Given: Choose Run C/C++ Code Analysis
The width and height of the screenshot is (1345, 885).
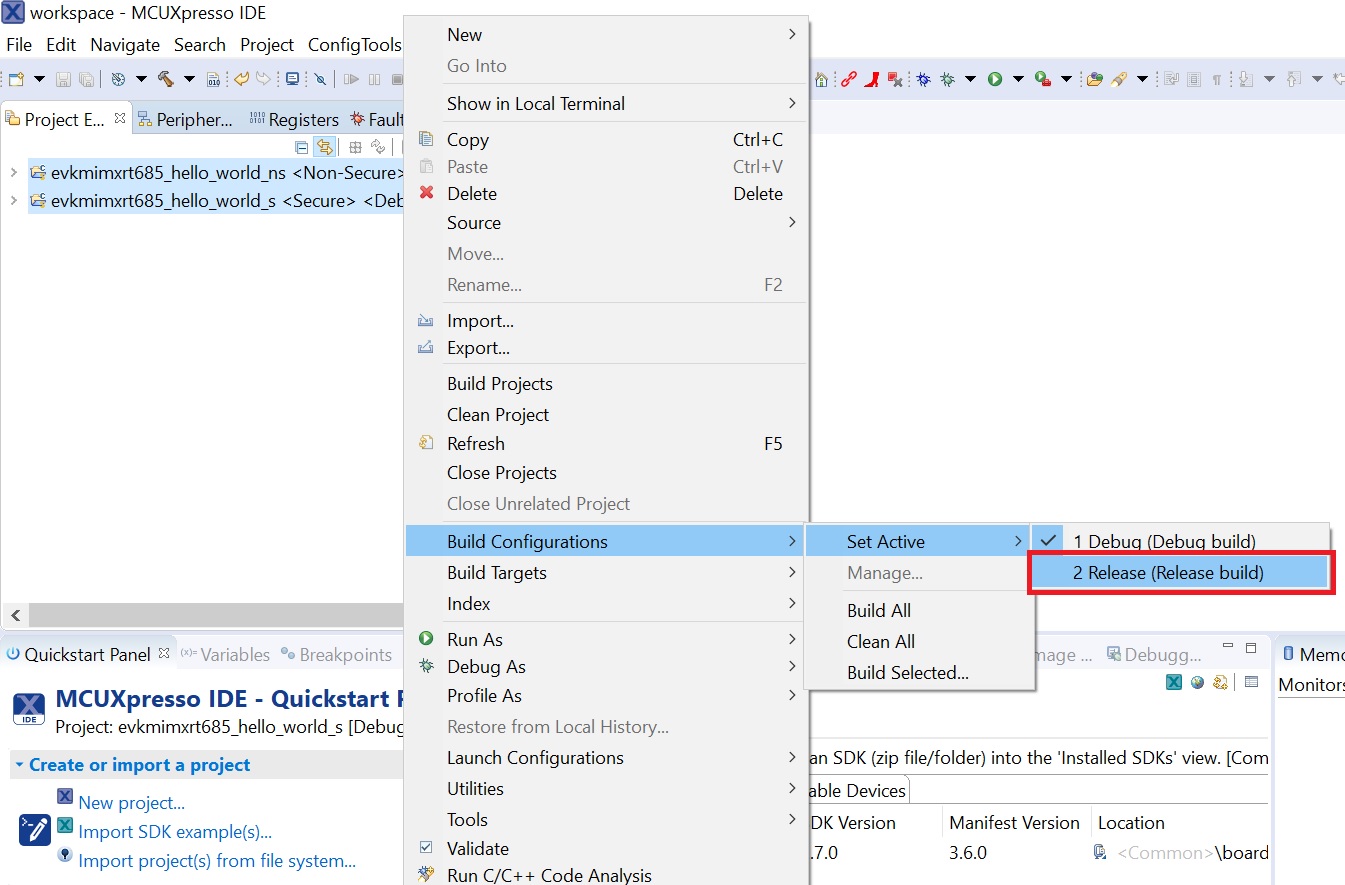Looking at the screenshot, I should [x=606, y=876].
